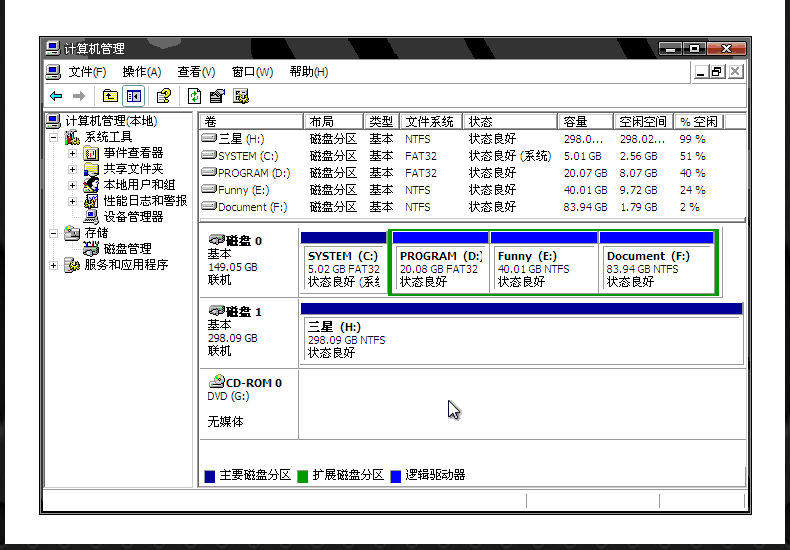Select the 三星 (H:) volume row
This screenshot has width=790, height=550.
(x=240, y=139)
